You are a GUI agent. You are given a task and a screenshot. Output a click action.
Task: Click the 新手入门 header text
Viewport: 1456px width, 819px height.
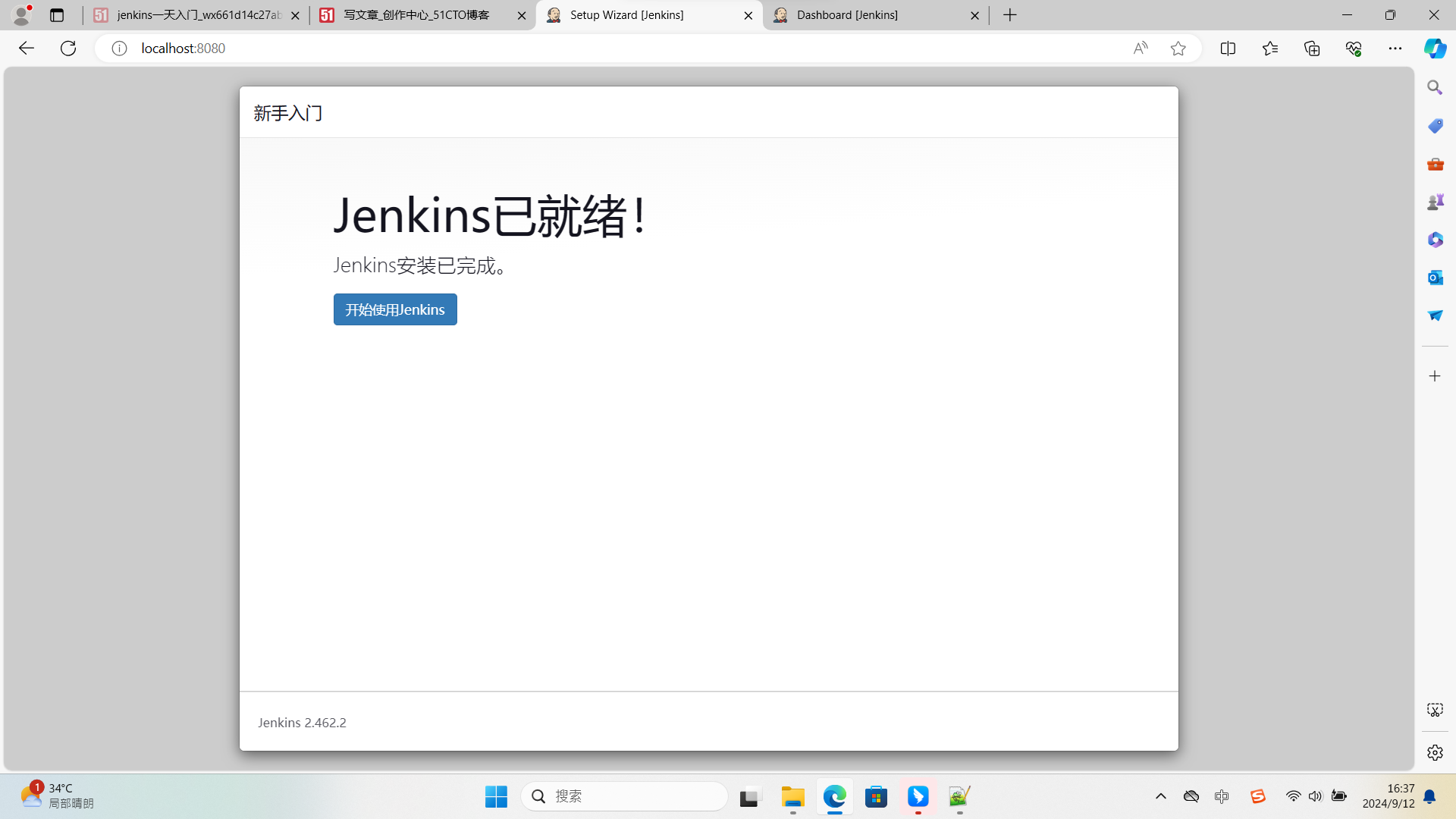tap(288, 113)
